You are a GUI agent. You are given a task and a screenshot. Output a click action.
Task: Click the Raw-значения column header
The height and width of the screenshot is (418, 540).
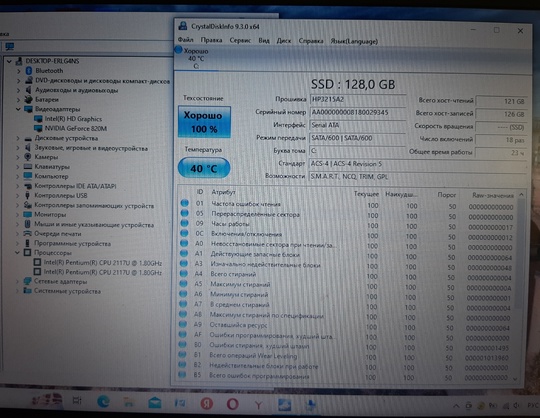coord(493,195)
